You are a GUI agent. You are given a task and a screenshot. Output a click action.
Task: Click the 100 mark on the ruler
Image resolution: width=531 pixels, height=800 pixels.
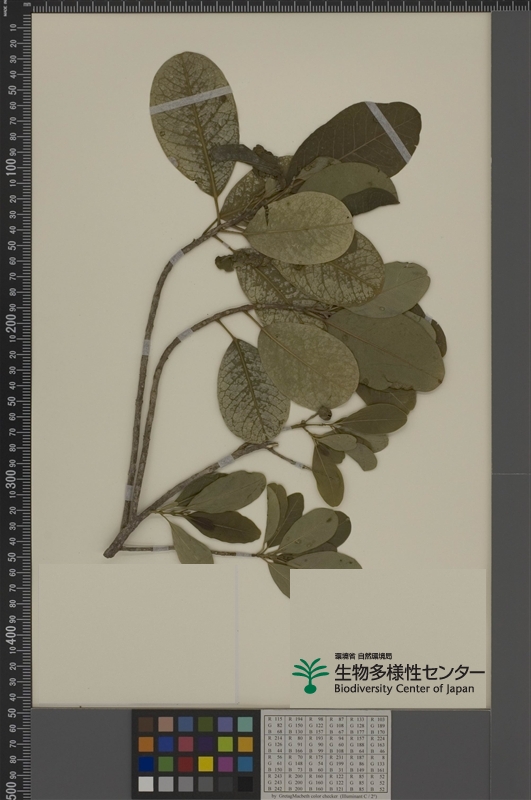pyautogui.click(x=12, y=169)
